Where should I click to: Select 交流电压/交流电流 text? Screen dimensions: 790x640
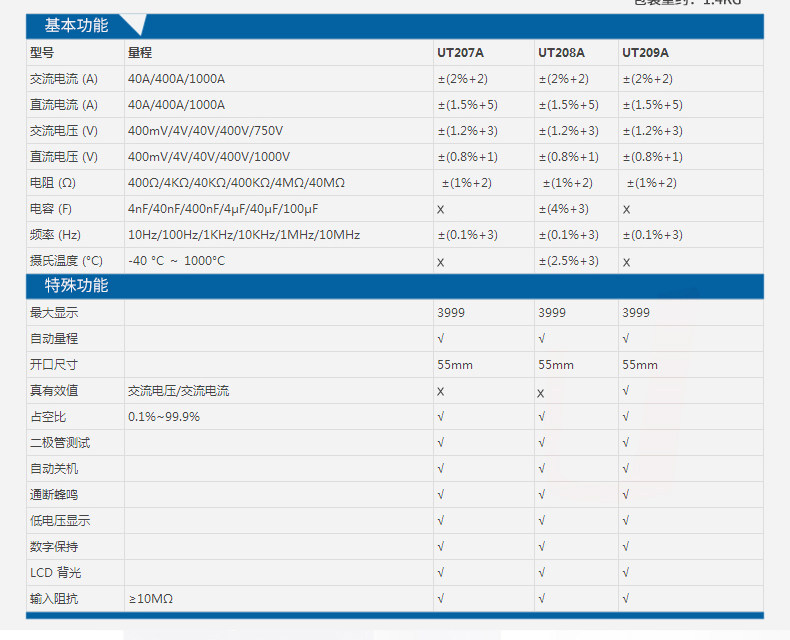tap(178, 391)
